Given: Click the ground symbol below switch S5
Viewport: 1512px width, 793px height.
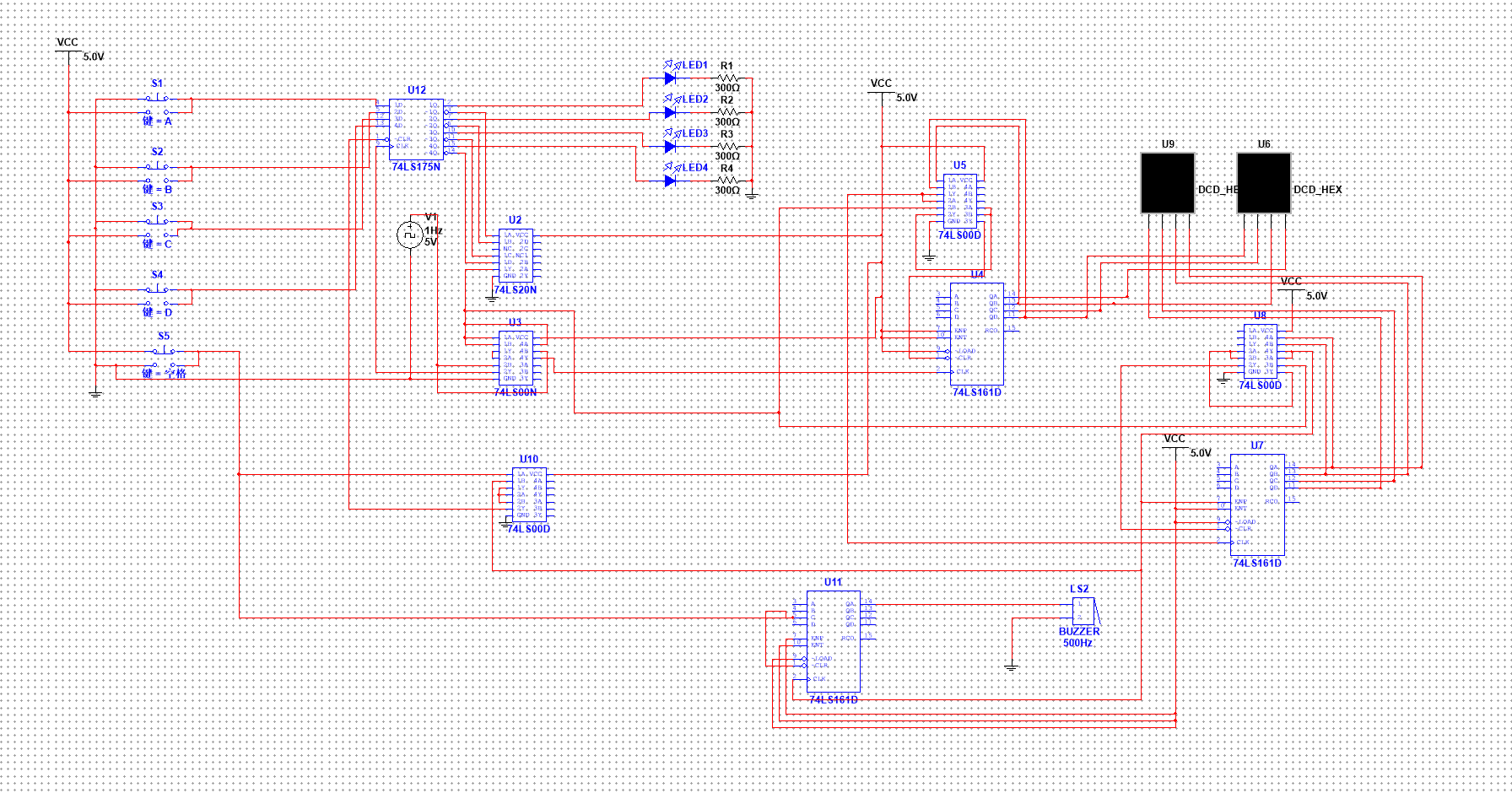Looking at the screenshot, I should (x=96, y=394).
